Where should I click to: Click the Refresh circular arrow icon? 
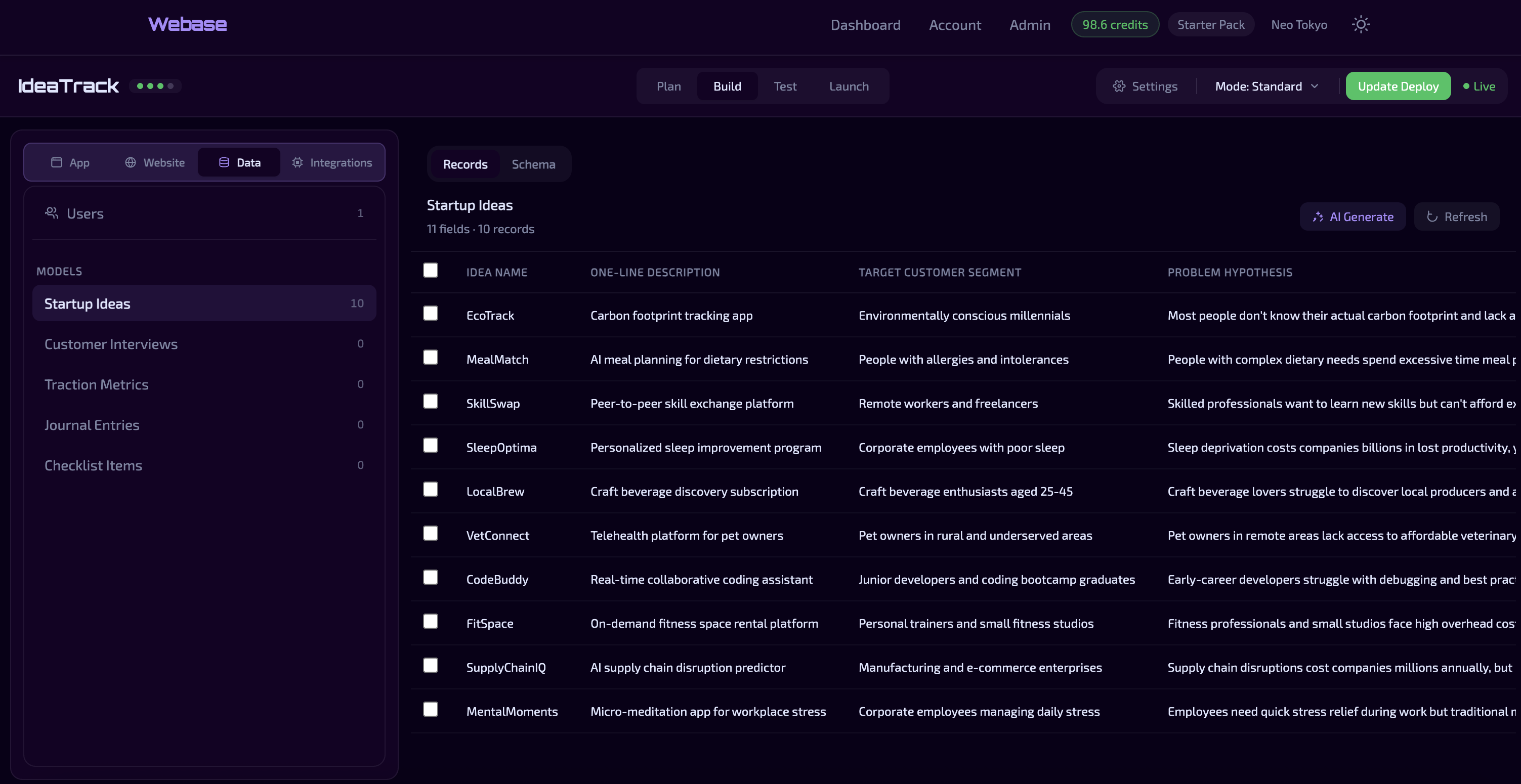pos(1433,216)
